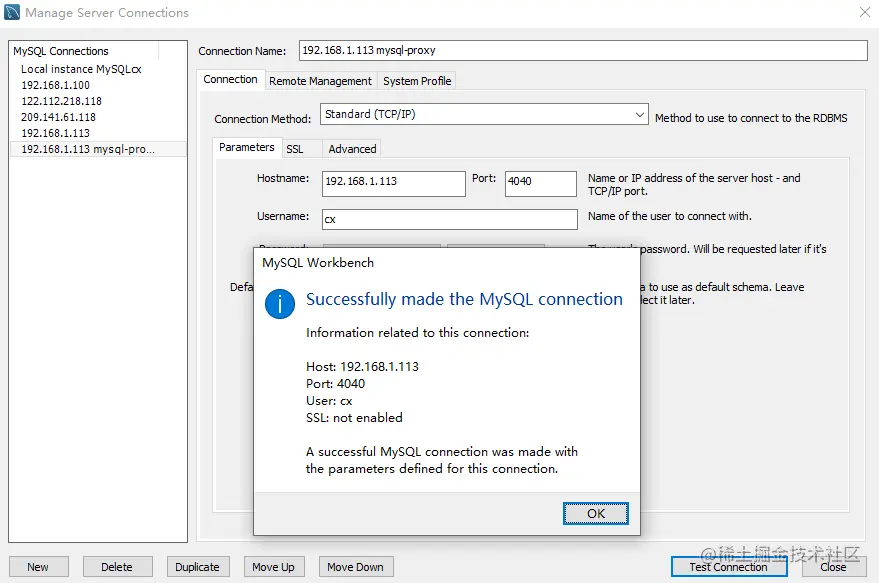This screenshot has height=583, width=879.
Task: Select the Connection tab
Action: click(x=230, y=80)
